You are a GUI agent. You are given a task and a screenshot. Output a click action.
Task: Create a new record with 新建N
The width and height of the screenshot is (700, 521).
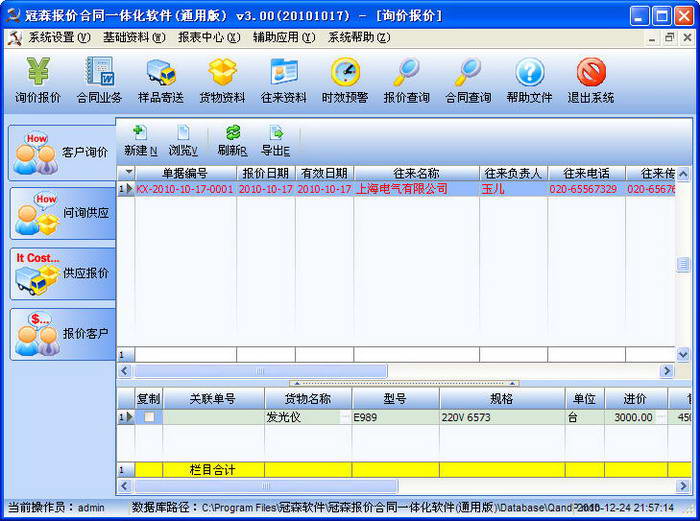click(141, 141)
